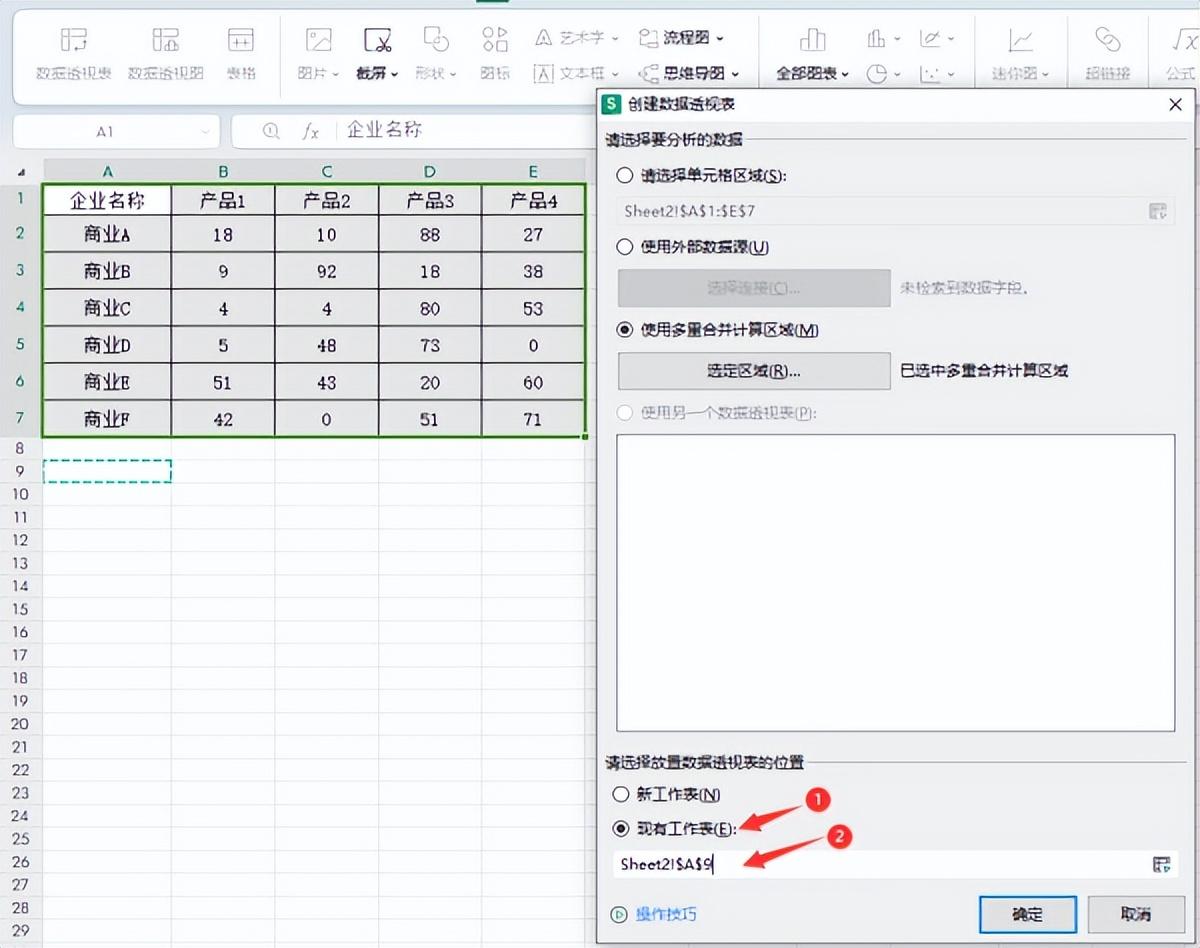
Task: Click range picker icon beside Sheet2!$A$9
Action: [x=1161, y=865]
